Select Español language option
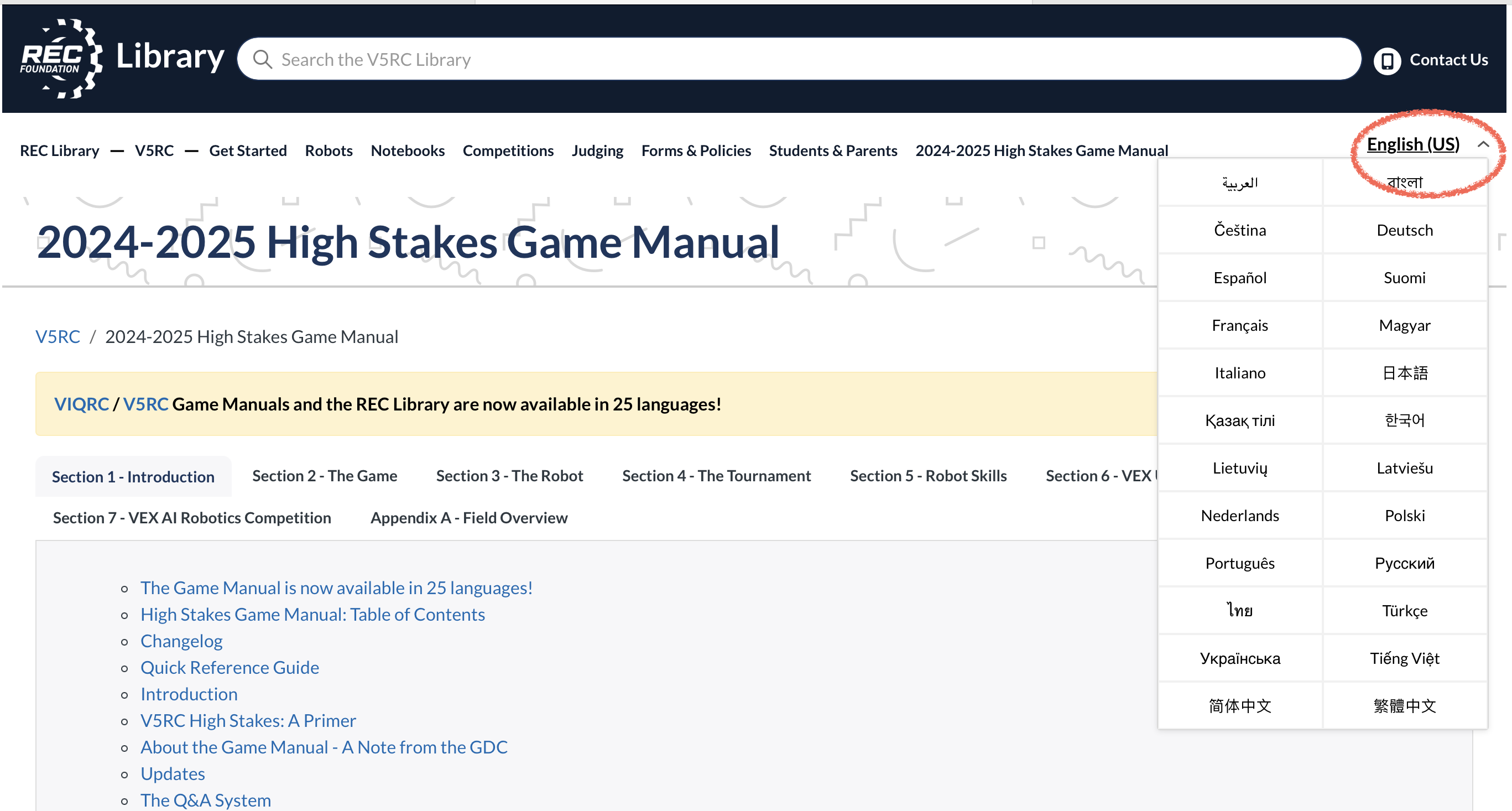1512x811 pixels. coord(1240,278)
